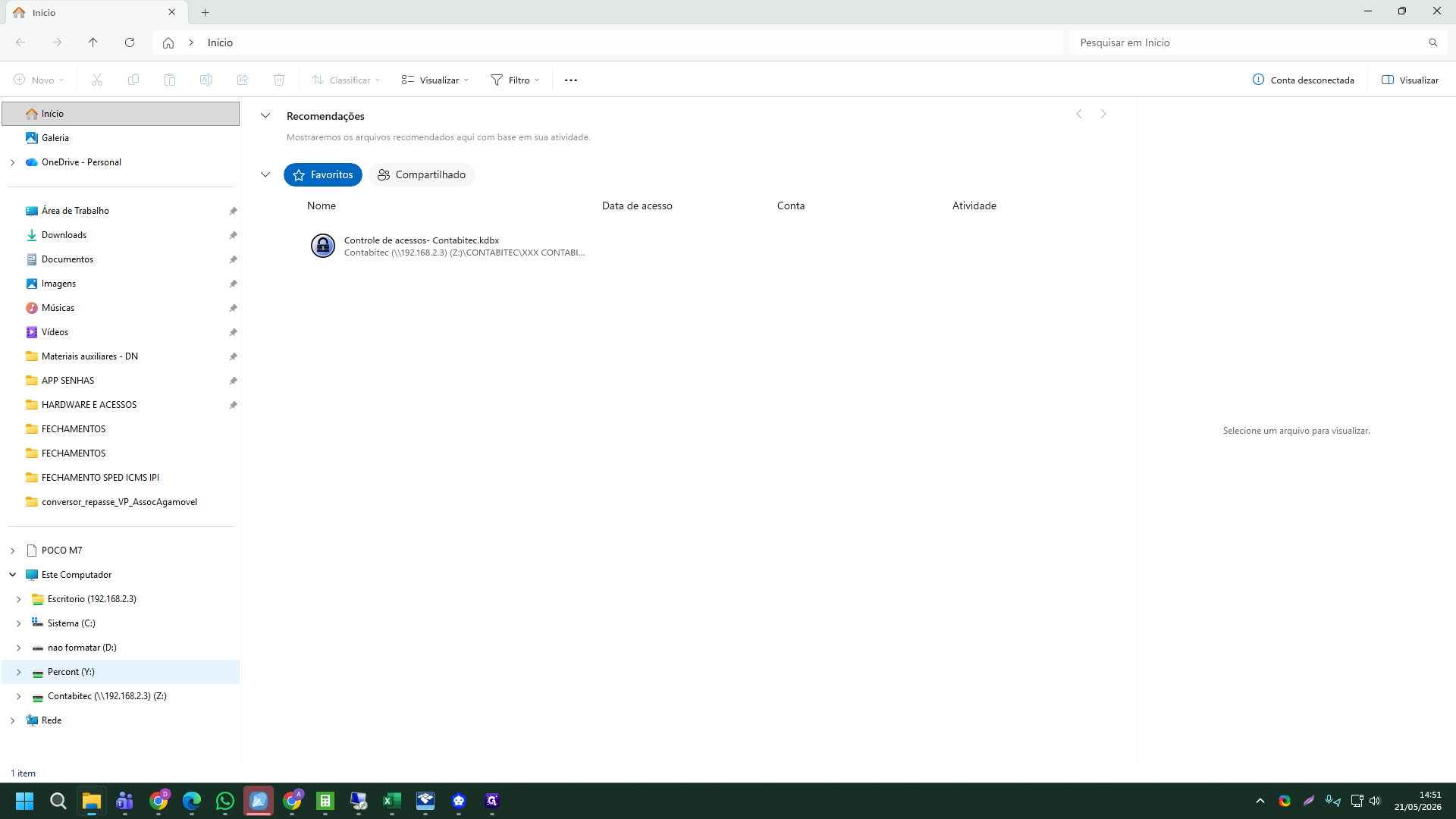Switch to the Compartilhado tab

pyautogui.click(x=422, y=174)
